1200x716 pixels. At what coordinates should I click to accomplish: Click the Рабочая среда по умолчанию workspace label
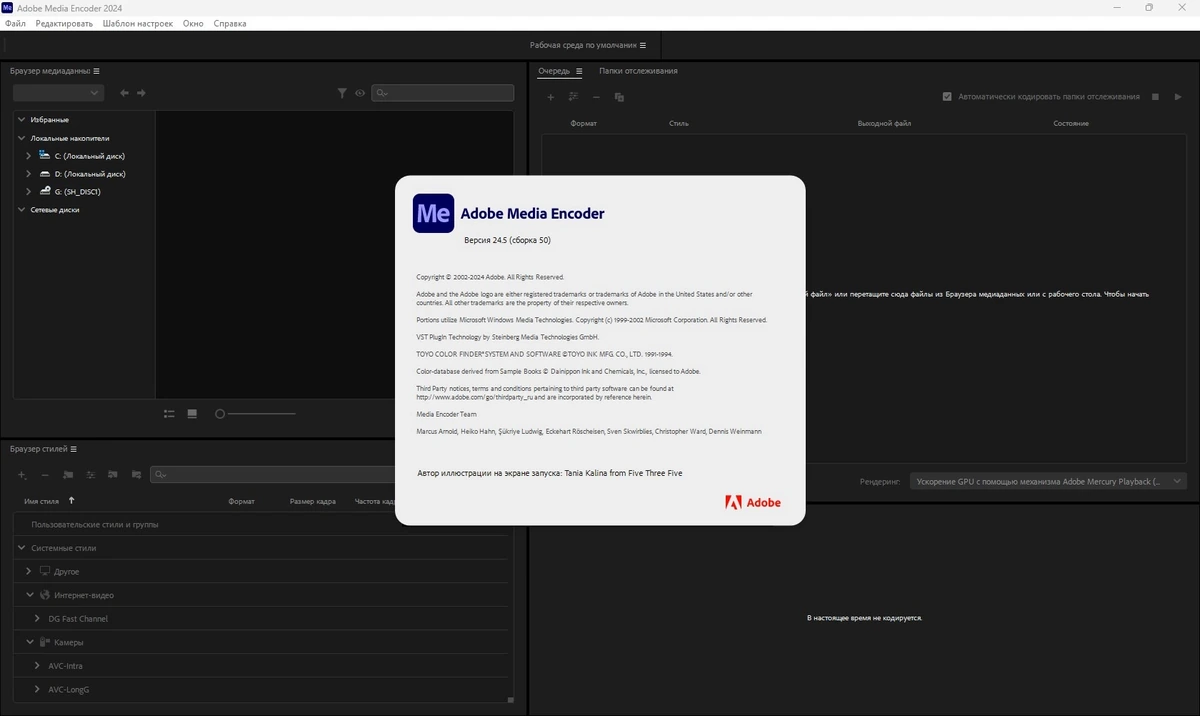pyautogui.click(x=583, y=45)
